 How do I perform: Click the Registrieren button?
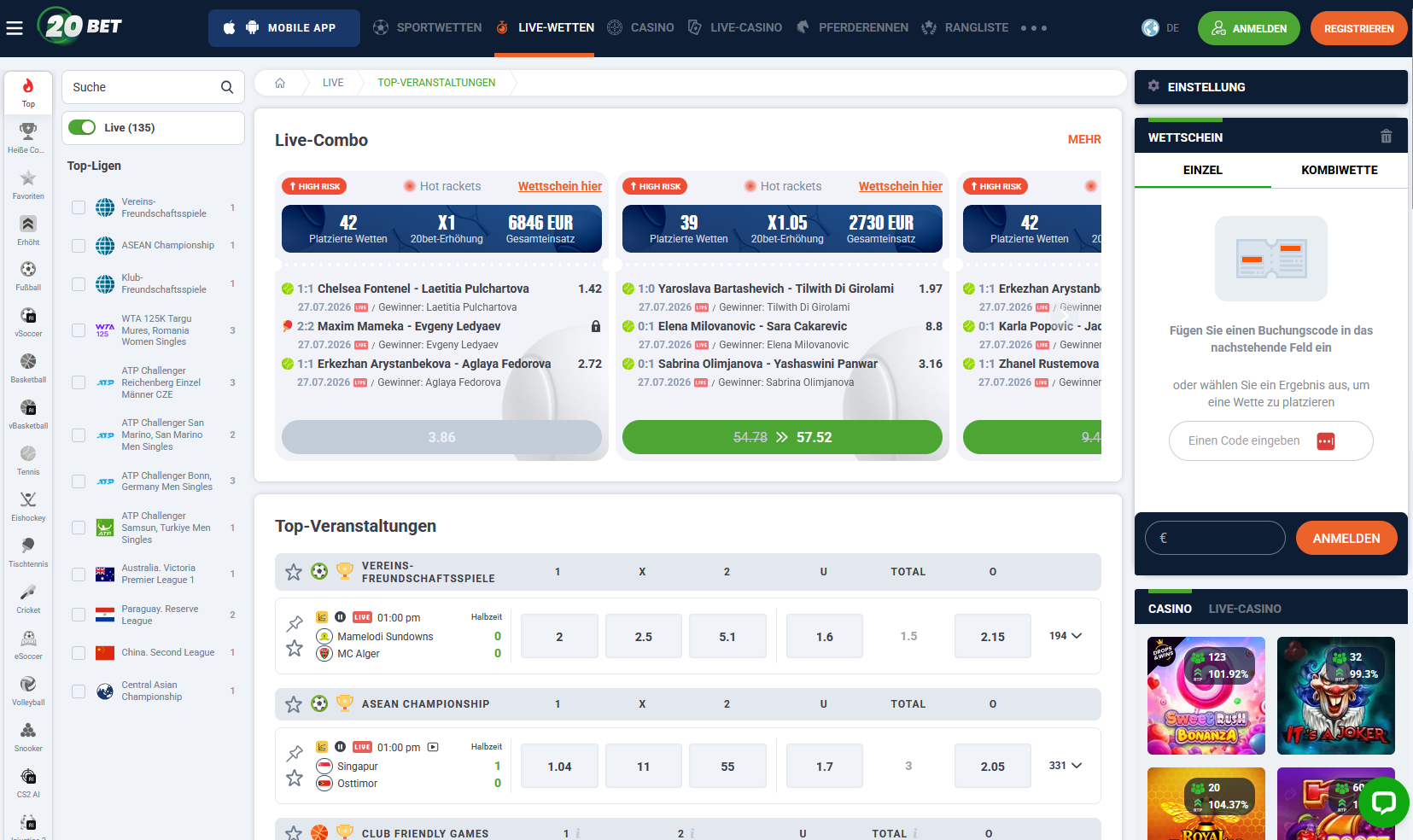tap(1359, 28)
